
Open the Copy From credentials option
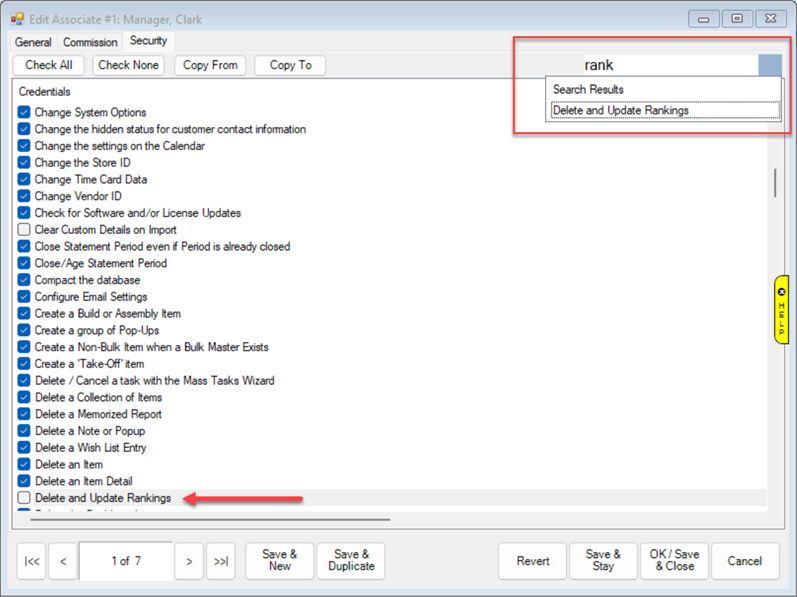click(210, 65)
